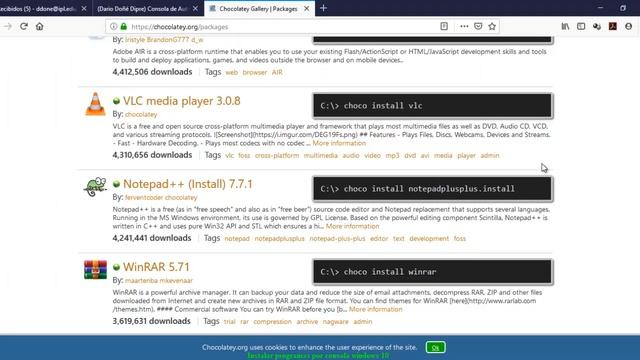Accept cookies with the Ok button

[436, 347]
